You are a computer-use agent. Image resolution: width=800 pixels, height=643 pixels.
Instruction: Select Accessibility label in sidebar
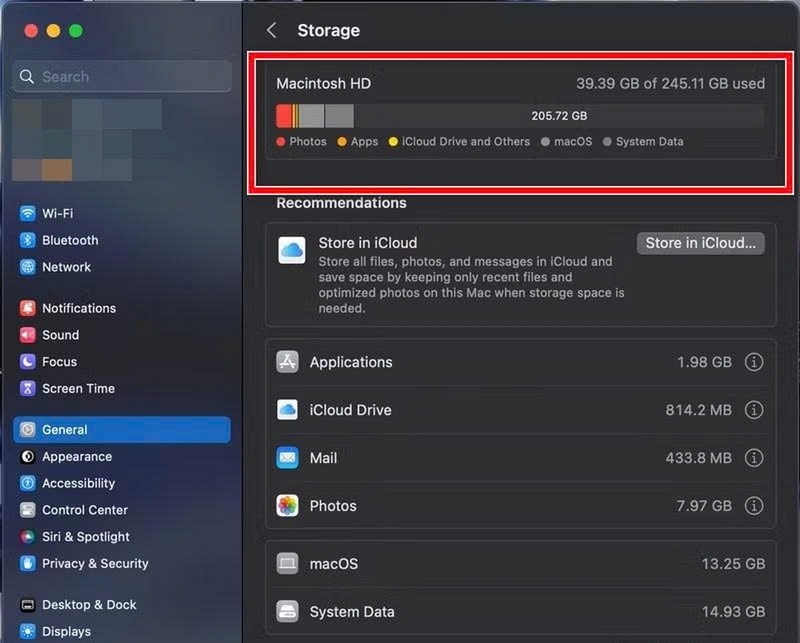[79, 483]
